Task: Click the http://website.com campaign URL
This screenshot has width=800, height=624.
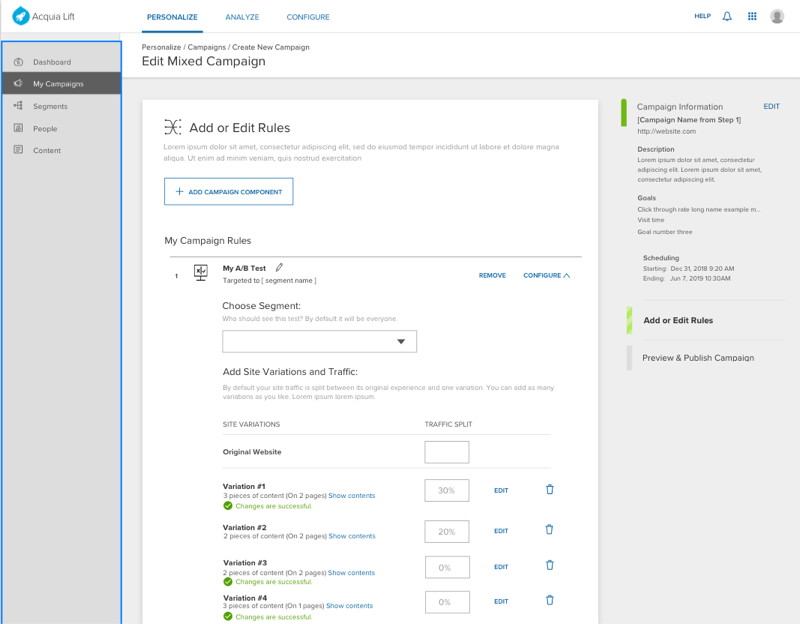Action: coord(666,131)
